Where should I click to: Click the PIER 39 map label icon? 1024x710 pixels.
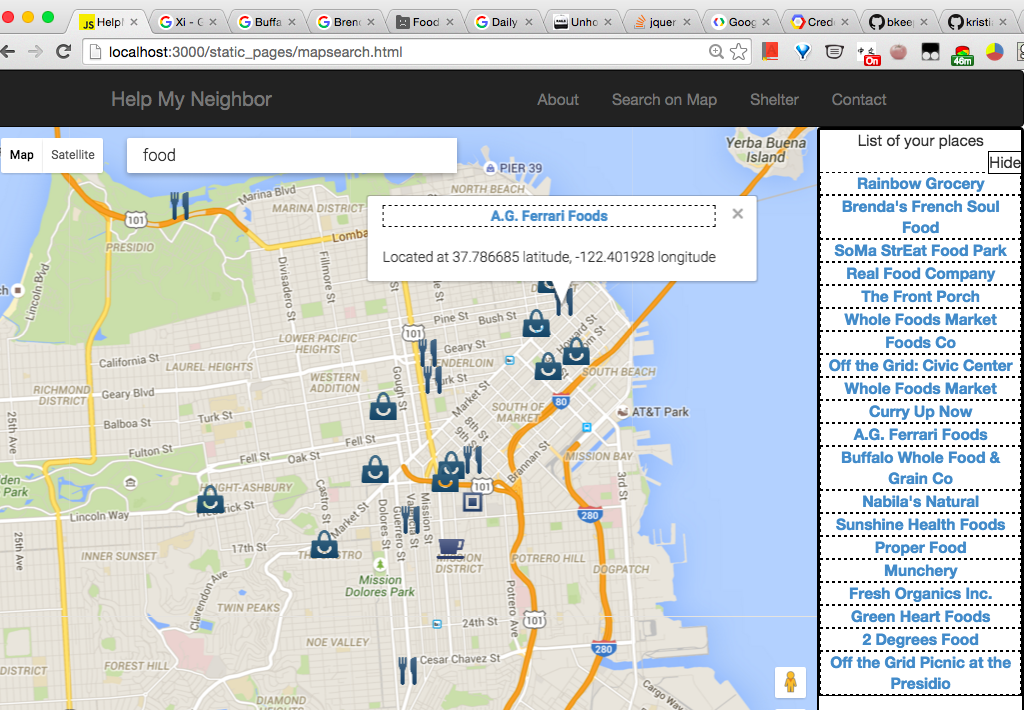pos(490,169)
